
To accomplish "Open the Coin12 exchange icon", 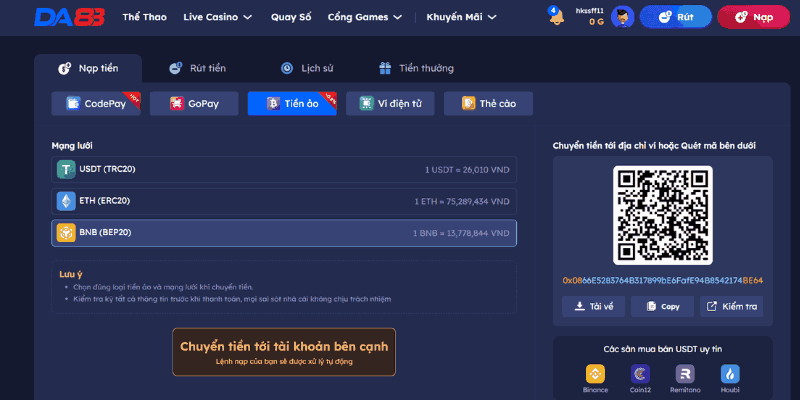I will (x=640, y=374).
